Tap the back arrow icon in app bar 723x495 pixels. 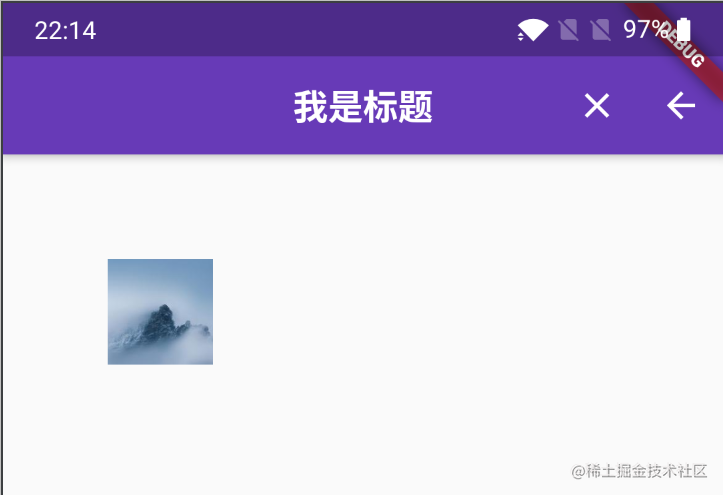[x=681, y=106]
